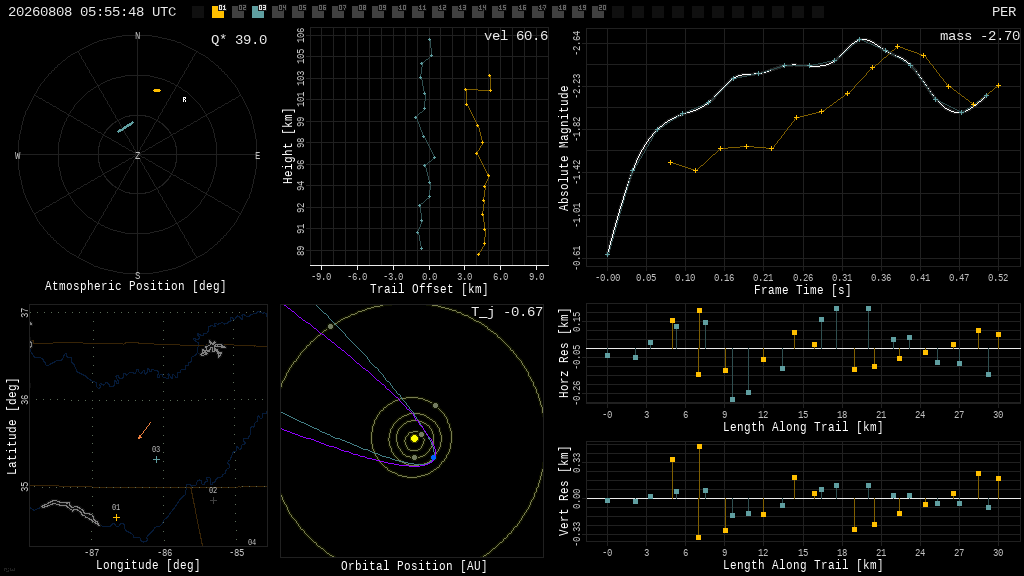Image resolution: width=1024 pixels, height=576 pixels.
Task: Select station box 10 in top strip
Action: 398,11
